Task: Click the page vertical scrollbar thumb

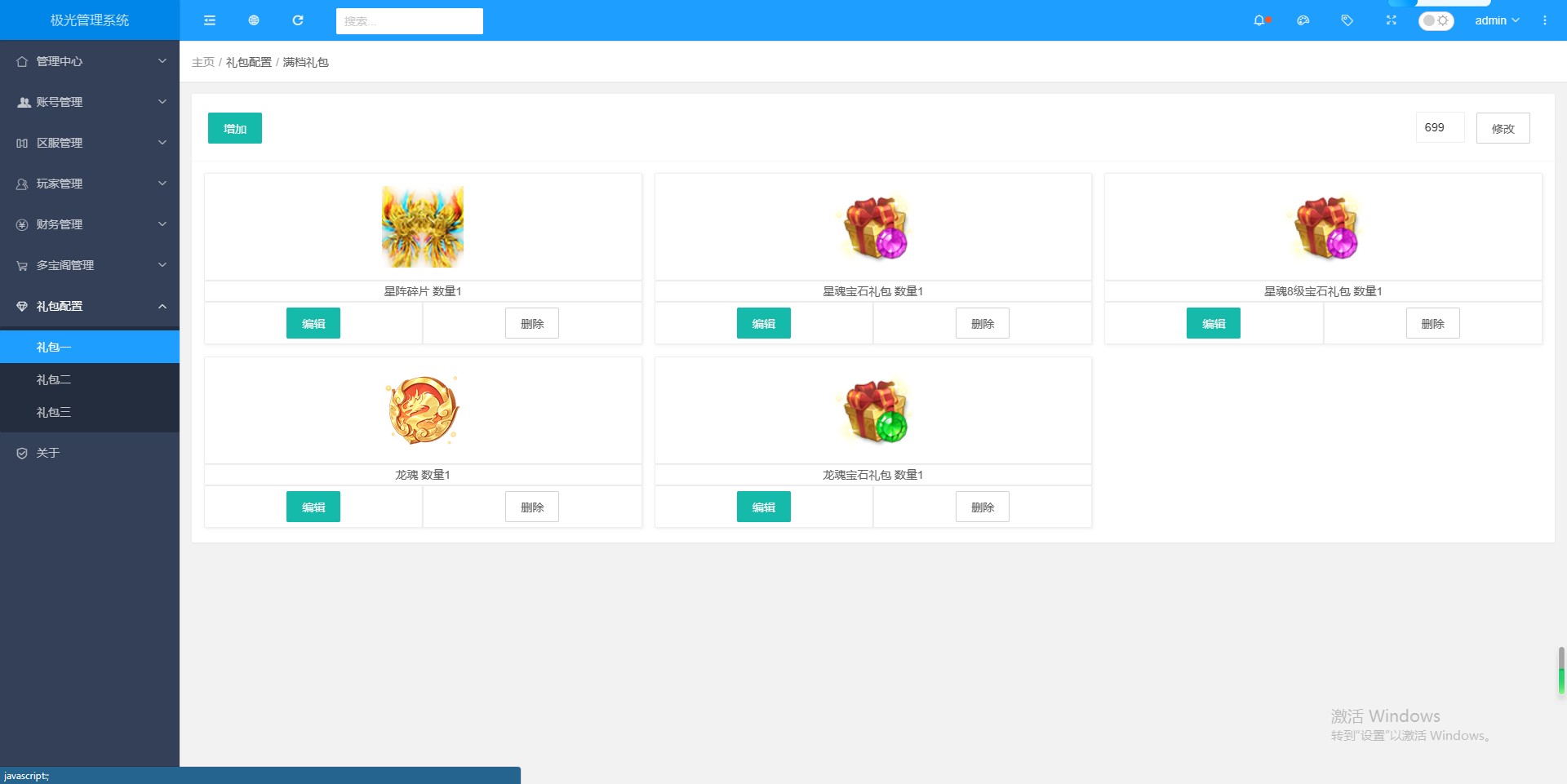Action: click(1561, 671)
